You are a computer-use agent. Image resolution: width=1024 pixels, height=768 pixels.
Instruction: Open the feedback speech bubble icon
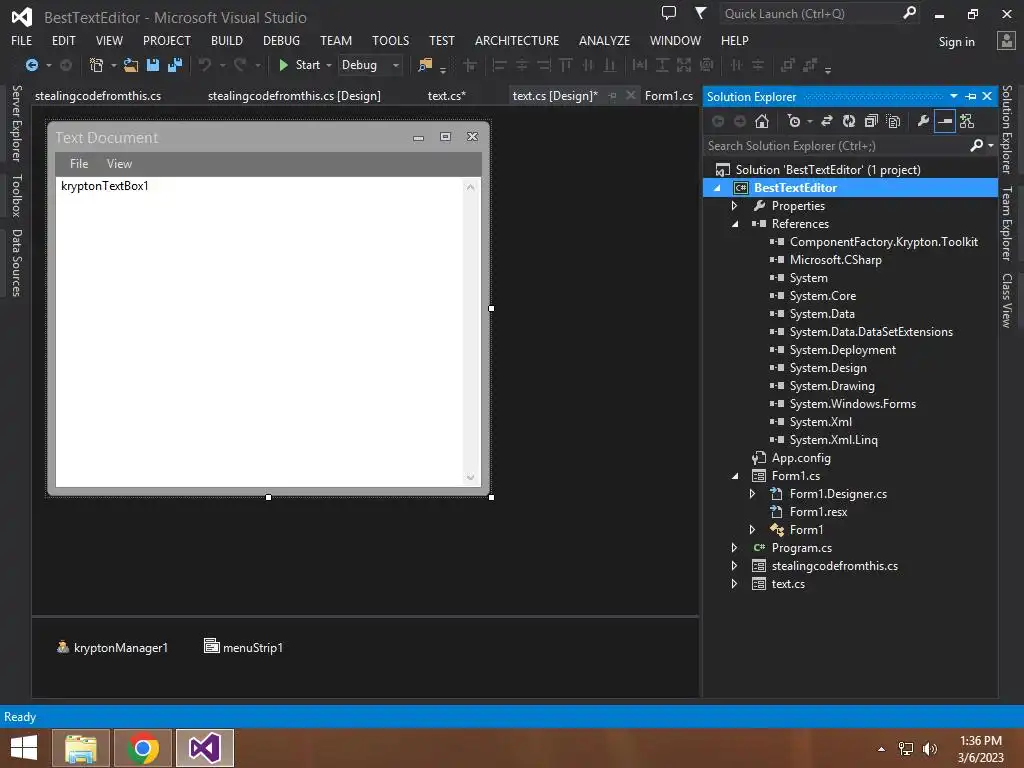(x=669, y=13)
